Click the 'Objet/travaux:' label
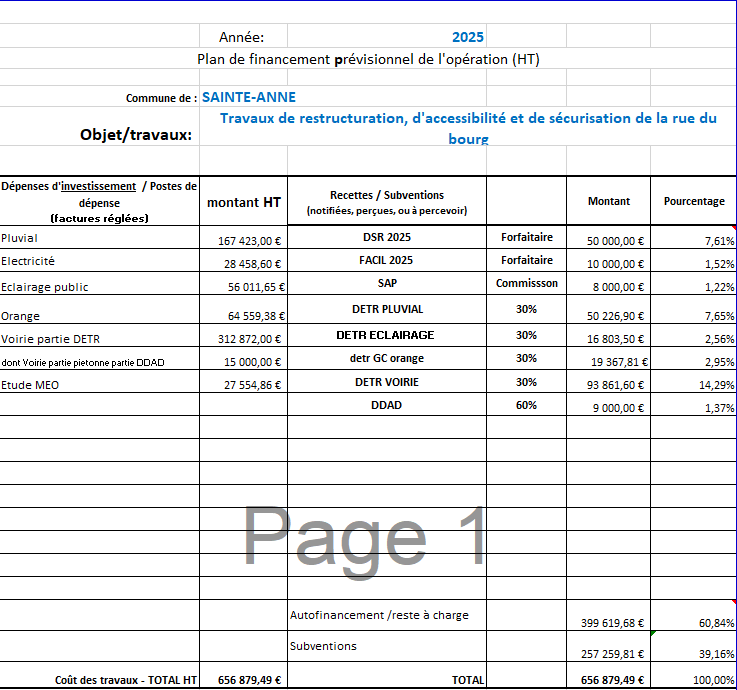 pyautogui.click(x=136, y=135)
